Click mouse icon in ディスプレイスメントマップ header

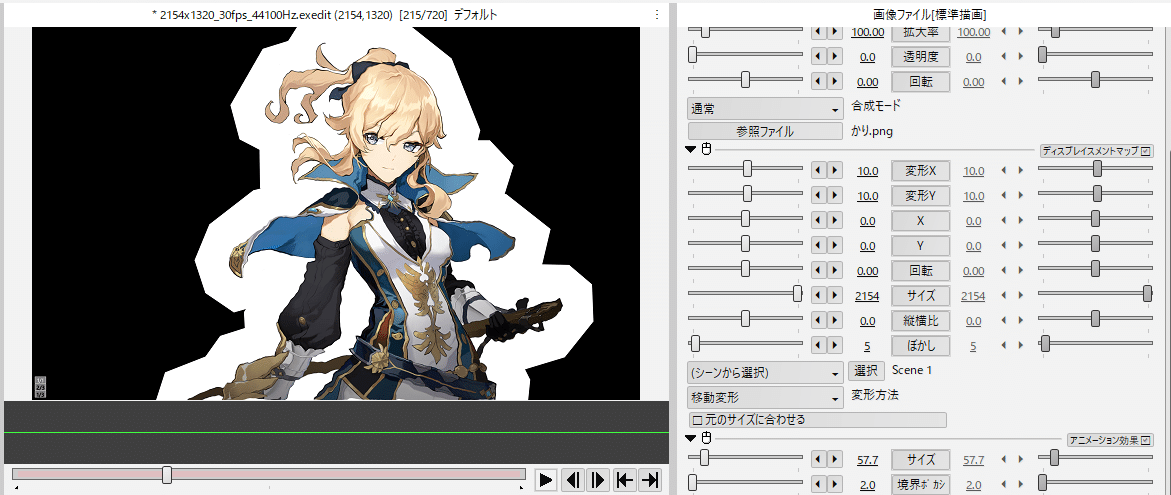point(706,150)
